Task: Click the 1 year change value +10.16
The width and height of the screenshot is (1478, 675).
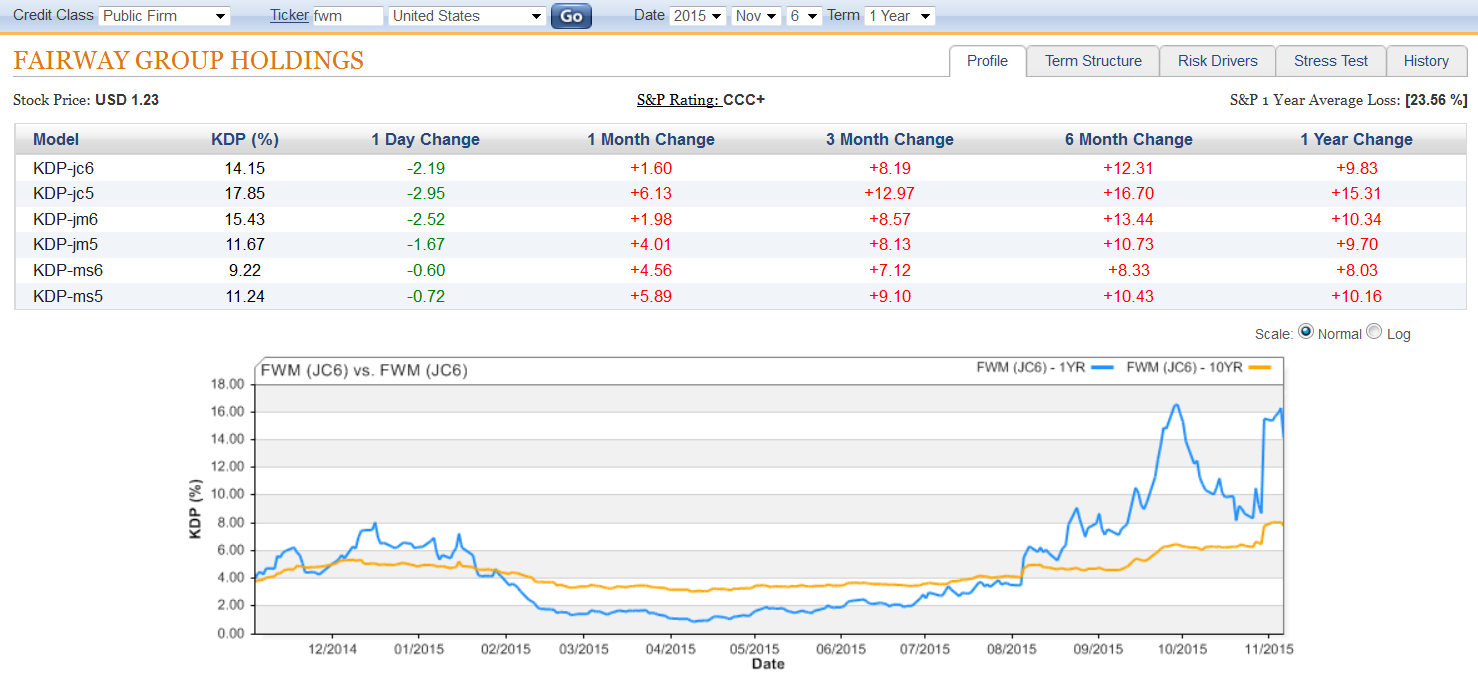Action: [1356, 296]
